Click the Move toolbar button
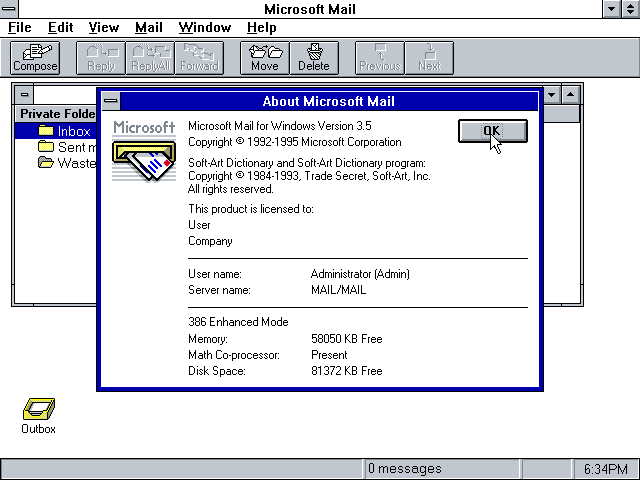This screenshot has width=640, height=480. tap(265, 58)
